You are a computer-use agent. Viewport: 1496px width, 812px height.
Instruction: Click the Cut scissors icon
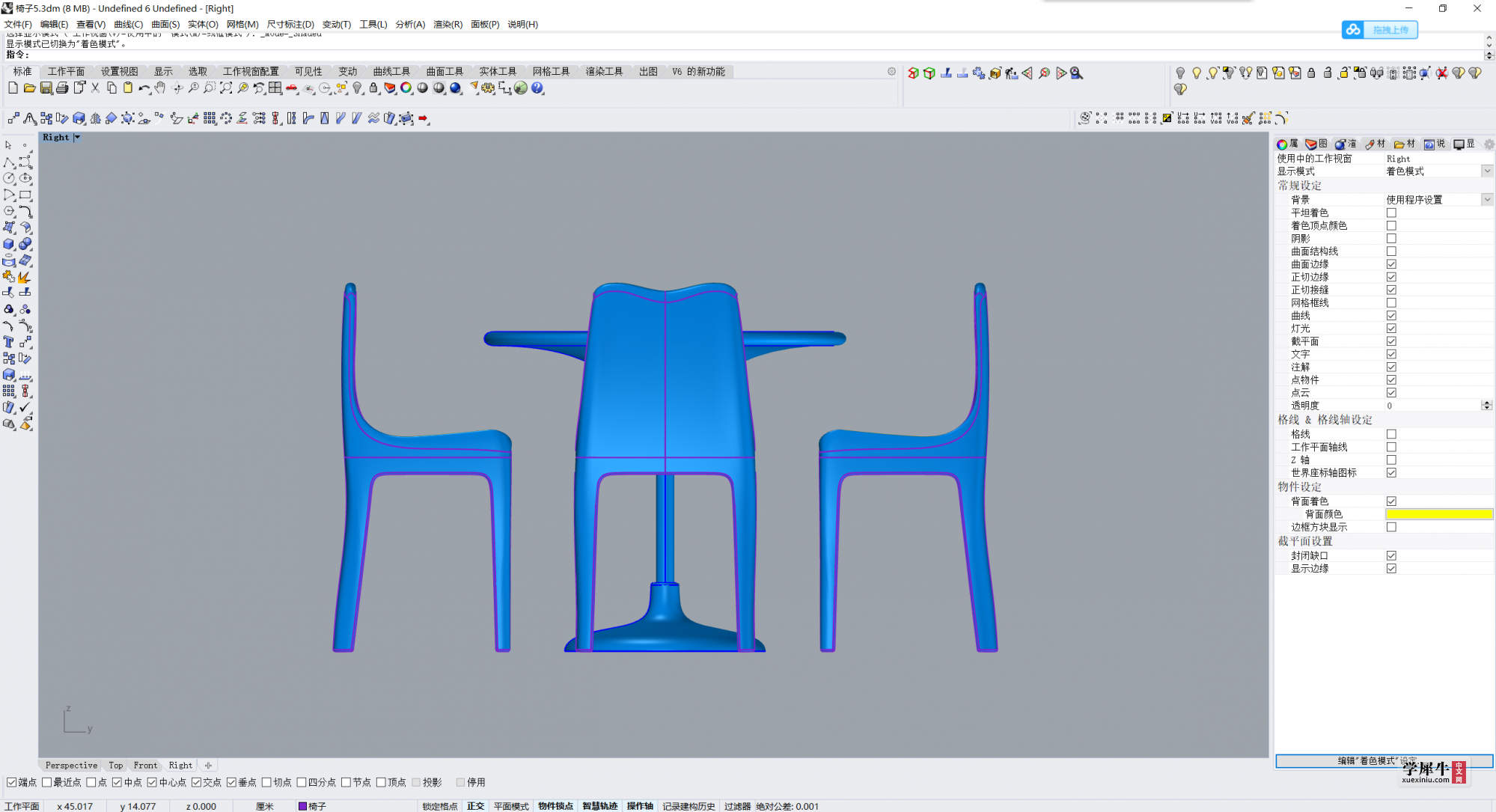point(95,88)
